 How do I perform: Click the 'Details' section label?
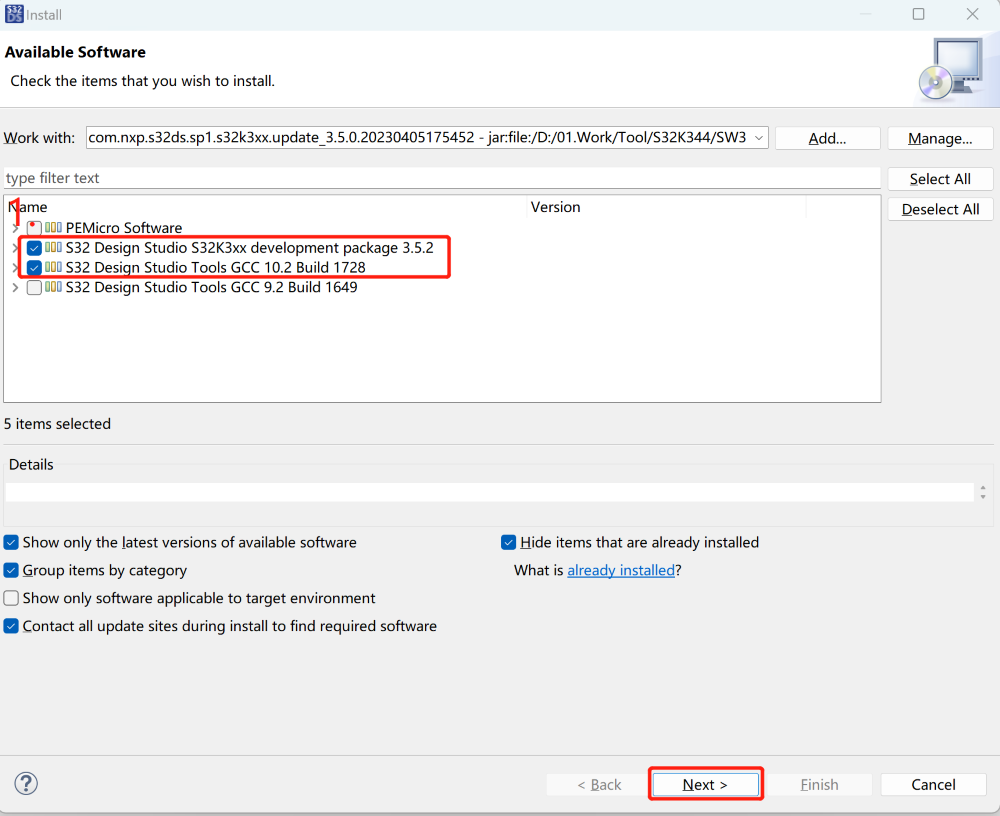tap(31, 464)
